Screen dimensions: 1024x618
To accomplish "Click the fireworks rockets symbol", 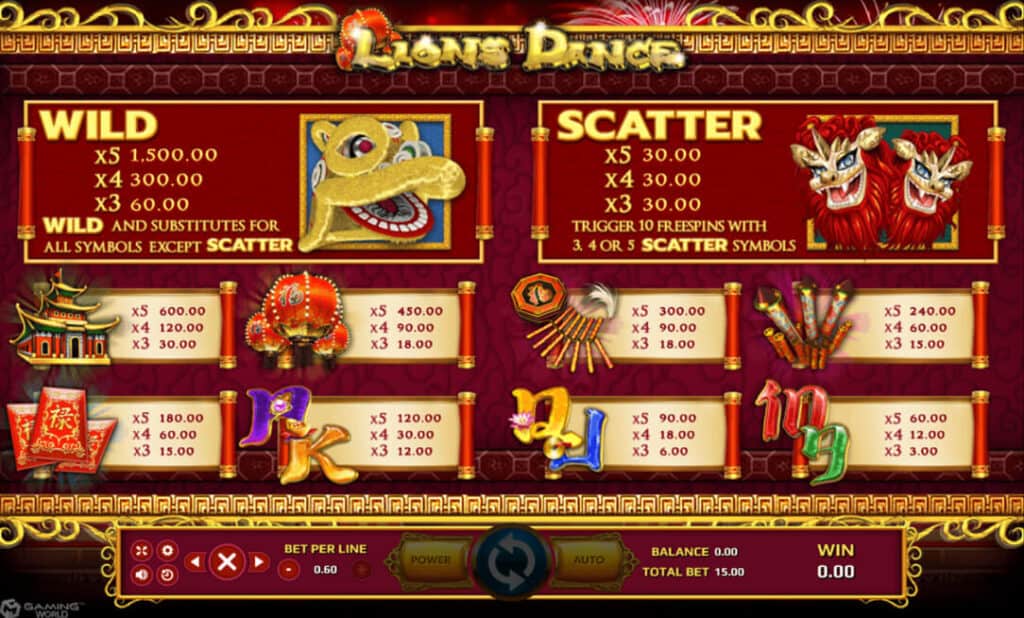I will pyautogui.click(x=803, y=323).
